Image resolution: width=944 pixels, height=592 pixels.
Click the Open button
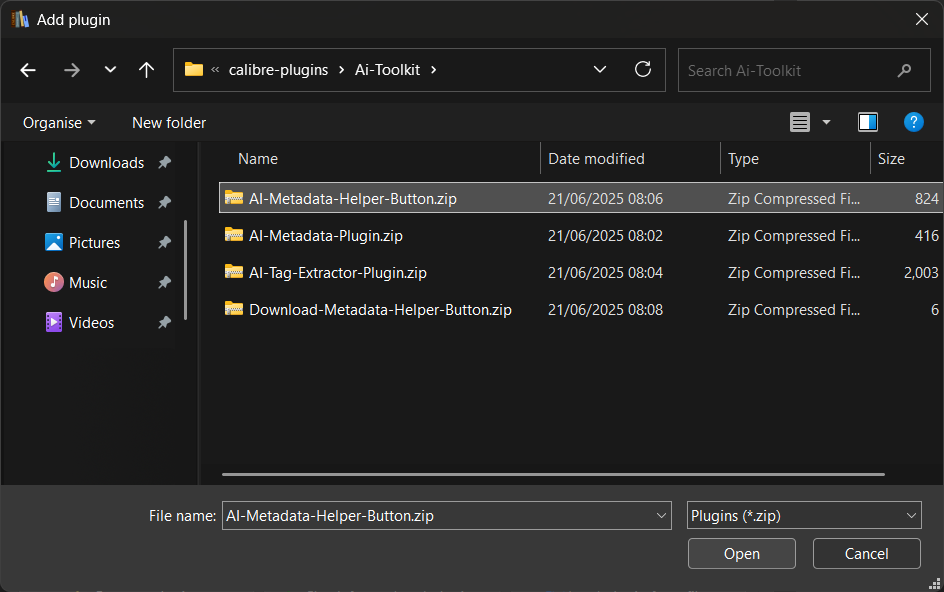click(x=742, y=553)
